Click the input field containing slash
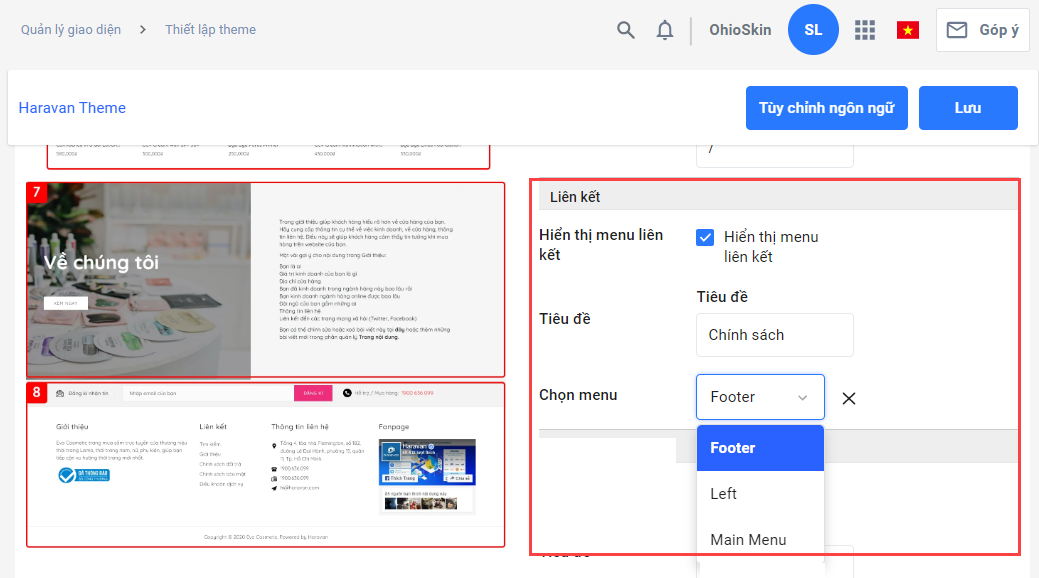This screenshot has width=1039, height=578. point(775,154)
